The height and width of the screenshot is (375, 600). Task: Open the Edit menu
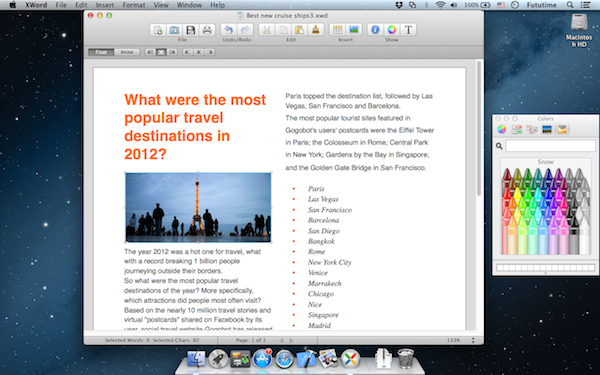coord(81,5)
